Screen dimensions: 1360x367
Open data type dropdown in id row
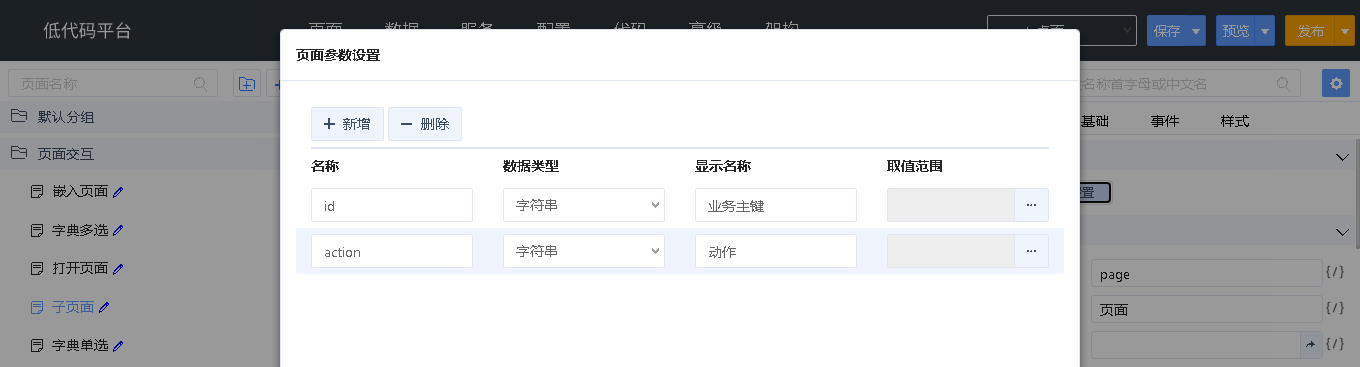pos(584,205)
